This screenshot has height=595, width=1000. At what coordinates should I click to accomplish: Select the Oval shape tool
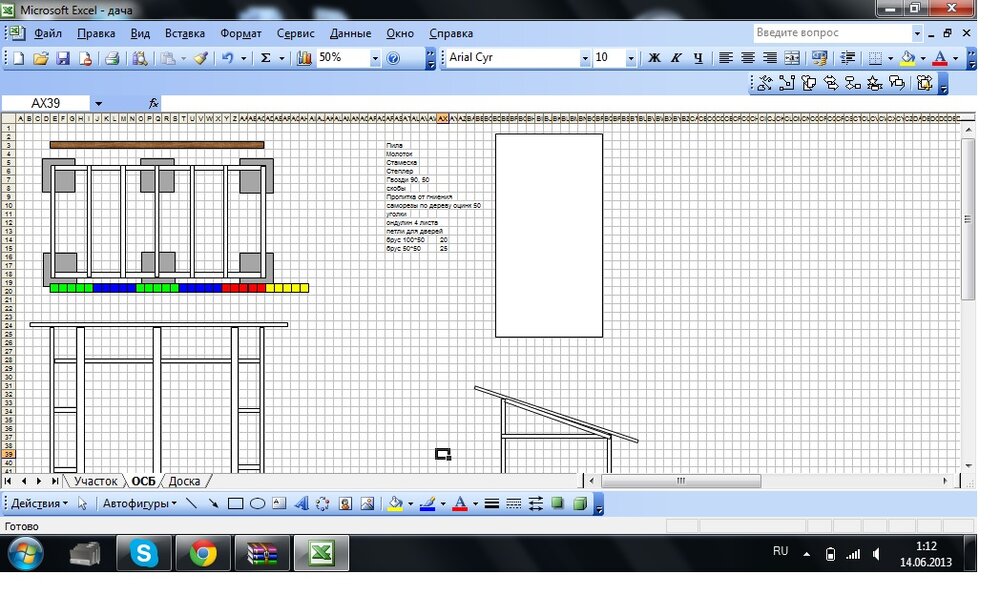pyautogui.click(x=257, y=503)
